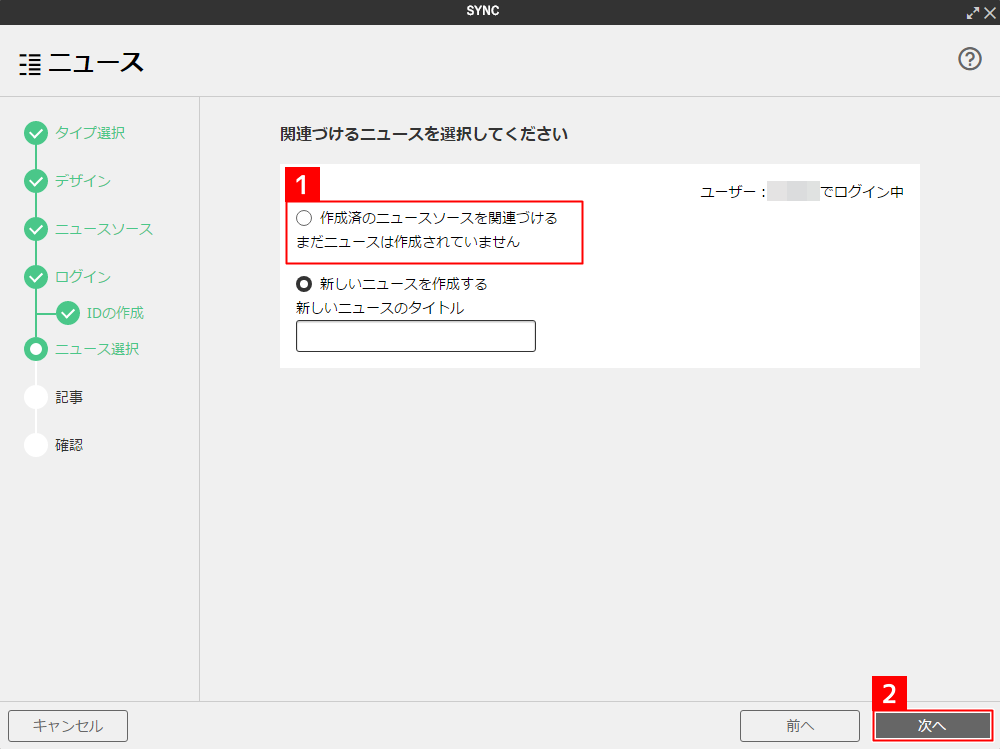Click the 記事 step circle
This screenshot has width=1000, height=749.
[x=36, y=397]
